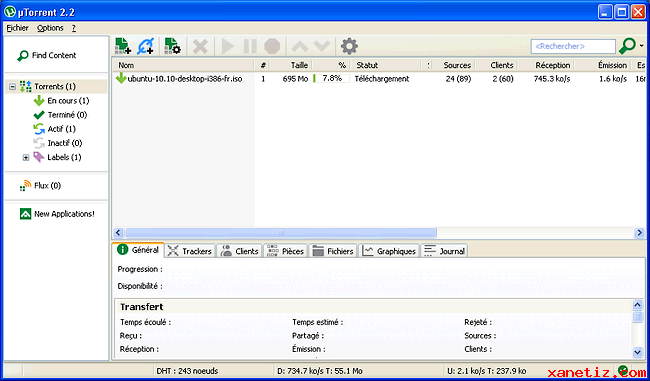
Task: Click the Start torrent play icon
Action: pos(228,46)
